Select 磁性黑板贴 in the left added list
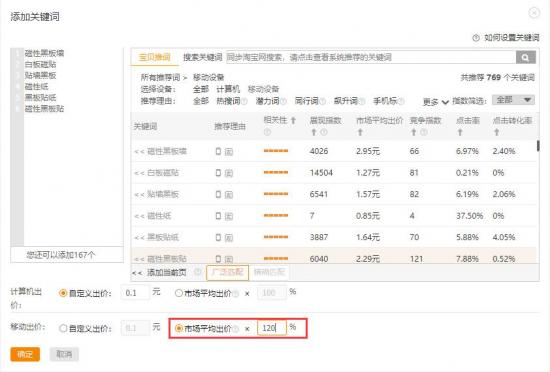The image size is (550, 372). pyautogui.click(x=44, y=109)
